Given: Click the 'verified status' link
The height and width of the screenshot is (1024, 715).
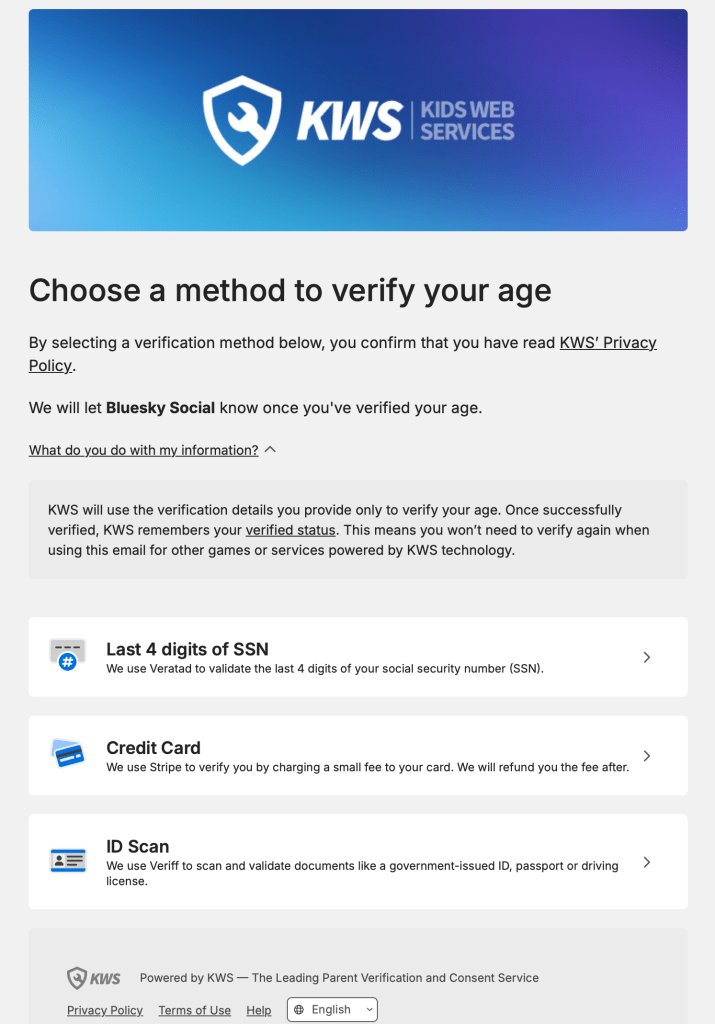Looking at the screenshot, I should (x=290, y=530).
